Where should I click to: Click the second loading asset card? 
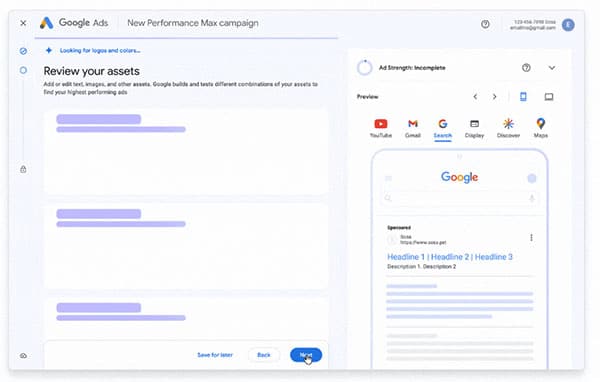click(186, 246)
